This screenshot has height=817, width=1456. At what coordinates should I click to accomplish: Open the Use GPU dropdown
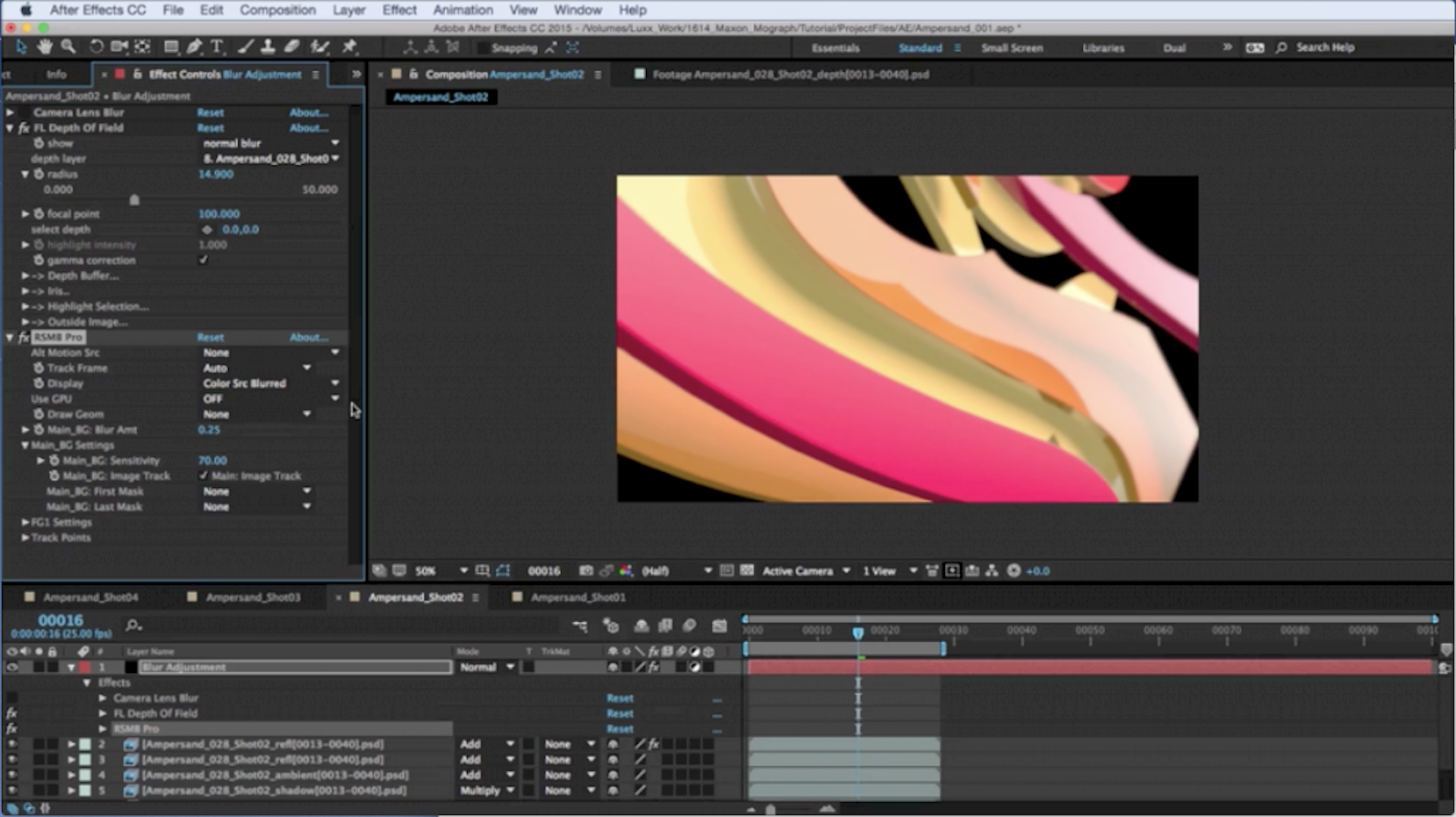click(271, 399)
